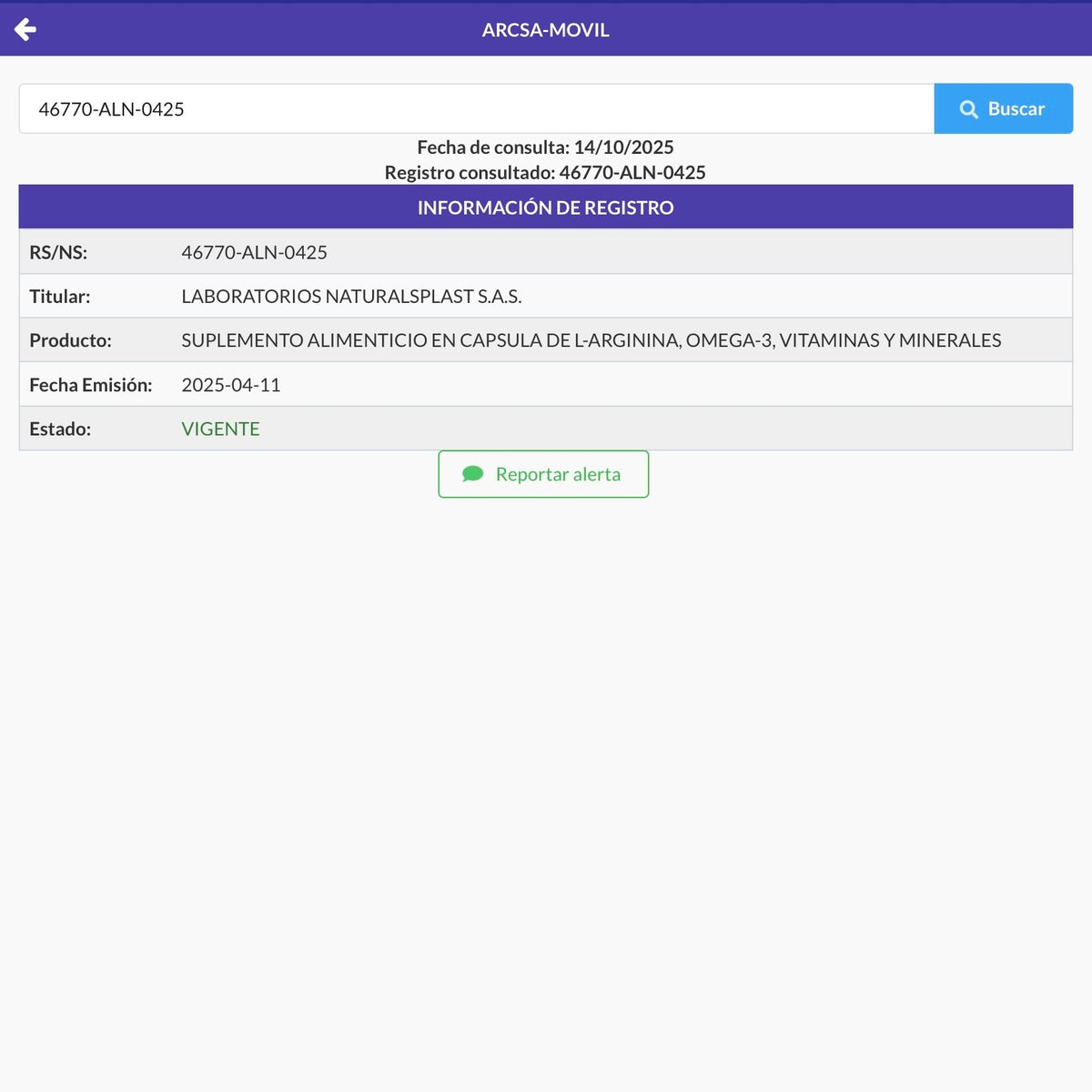Click the emission date 2025-04-11
This screenshot has height=1092, width=1092.
231,385
